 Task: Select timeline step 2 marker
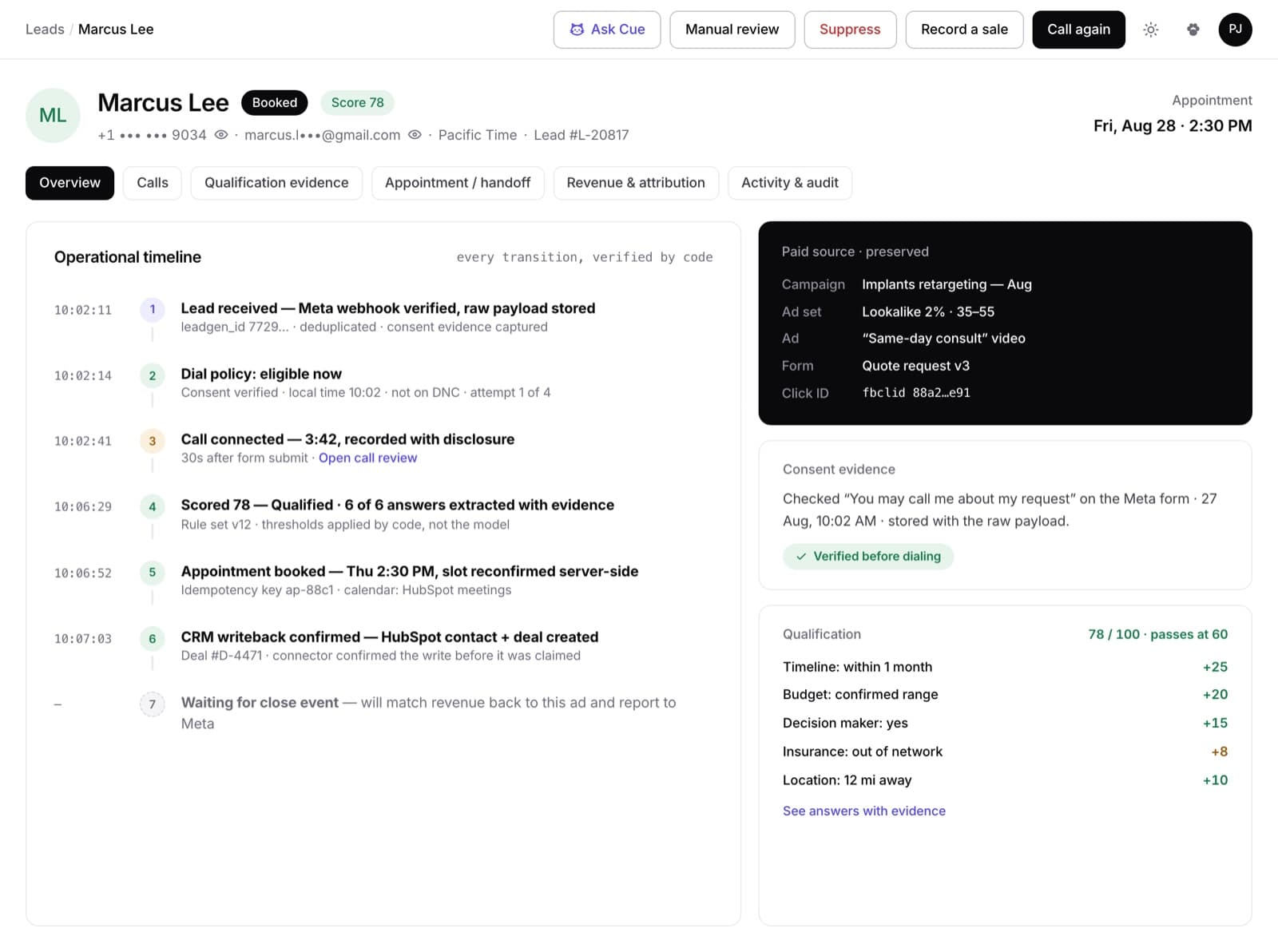point(153,375)
